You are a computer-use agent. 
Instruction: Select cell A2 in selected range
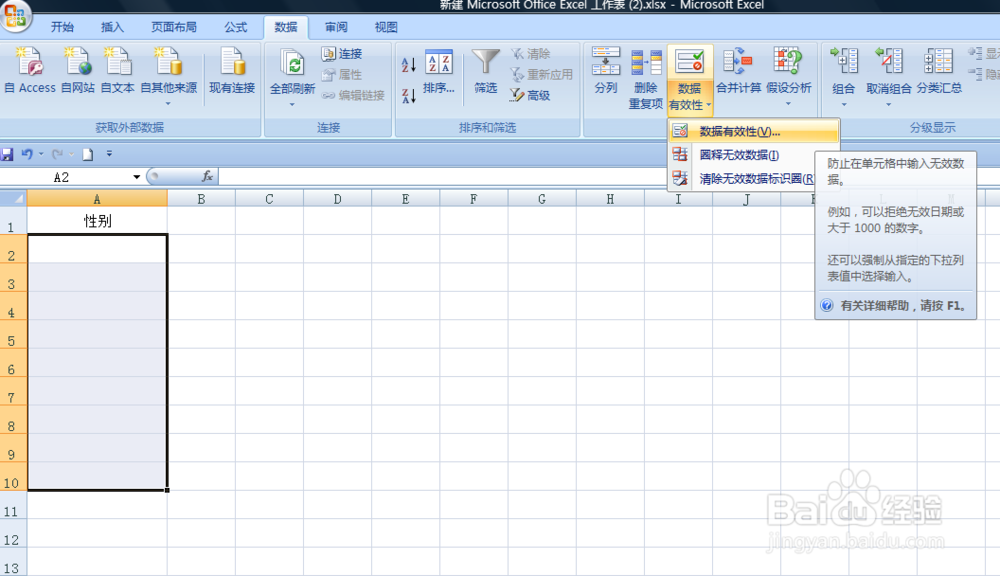tap(97, 249)
